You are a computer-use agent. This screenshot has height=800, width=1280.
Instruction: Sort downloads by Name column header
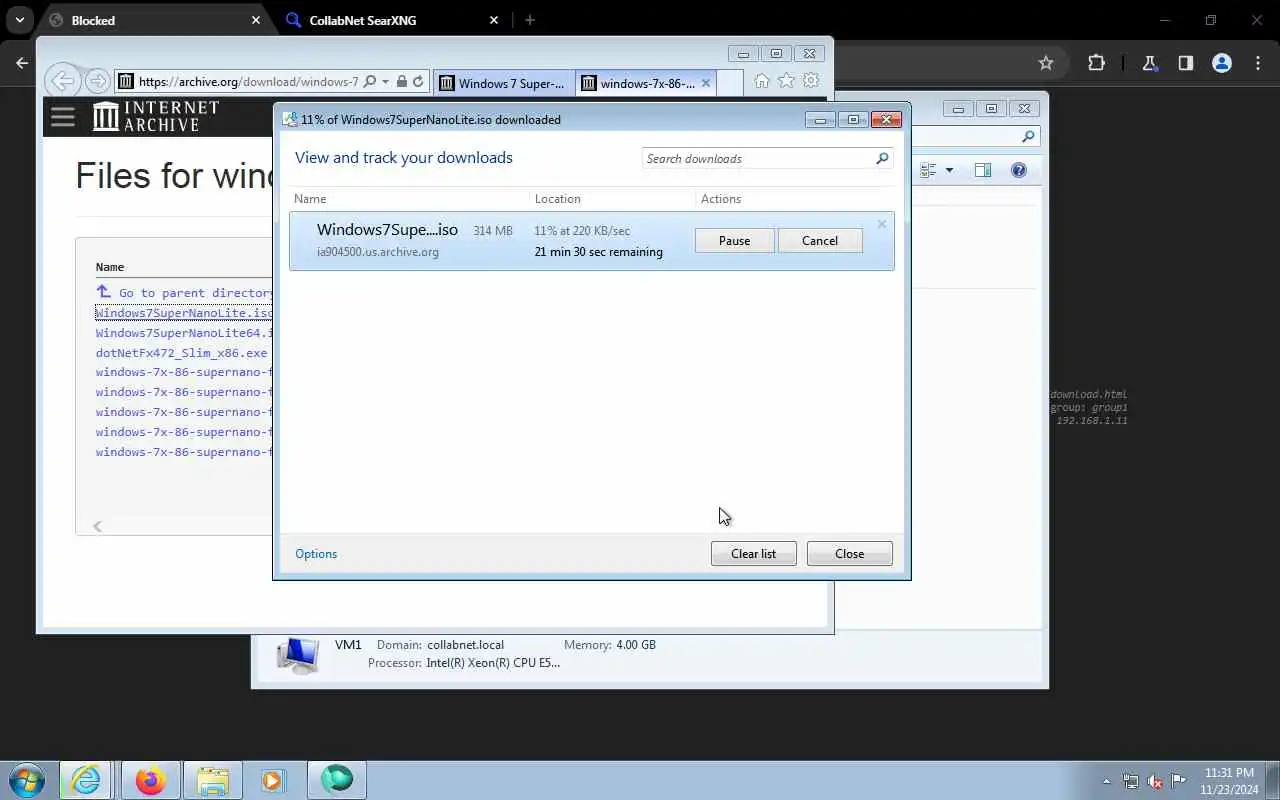[x=310, y=199]
